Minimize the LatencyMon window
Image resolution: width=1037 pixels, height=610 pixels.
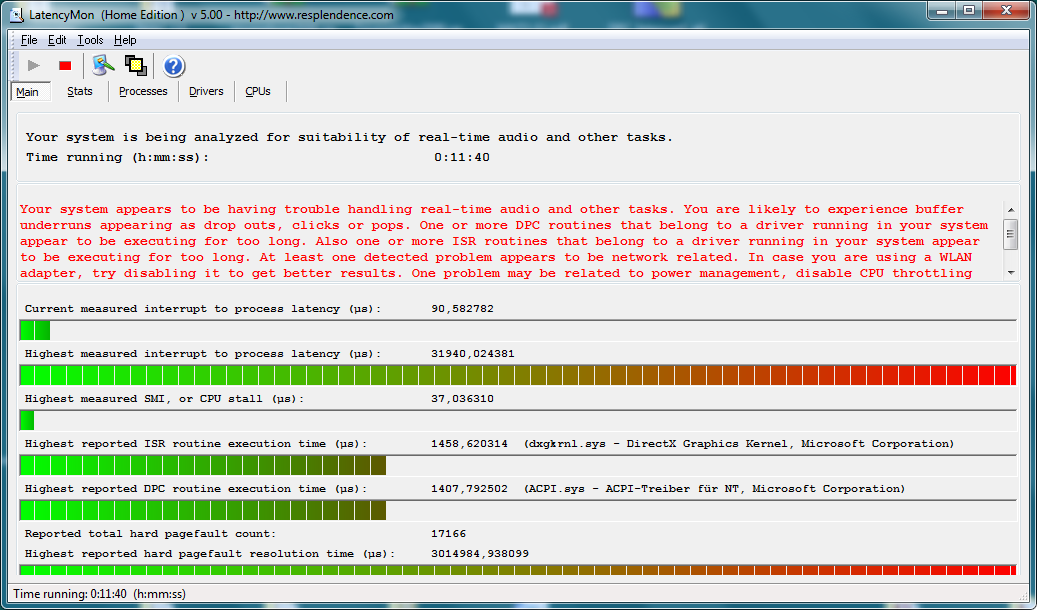(942, 11)
